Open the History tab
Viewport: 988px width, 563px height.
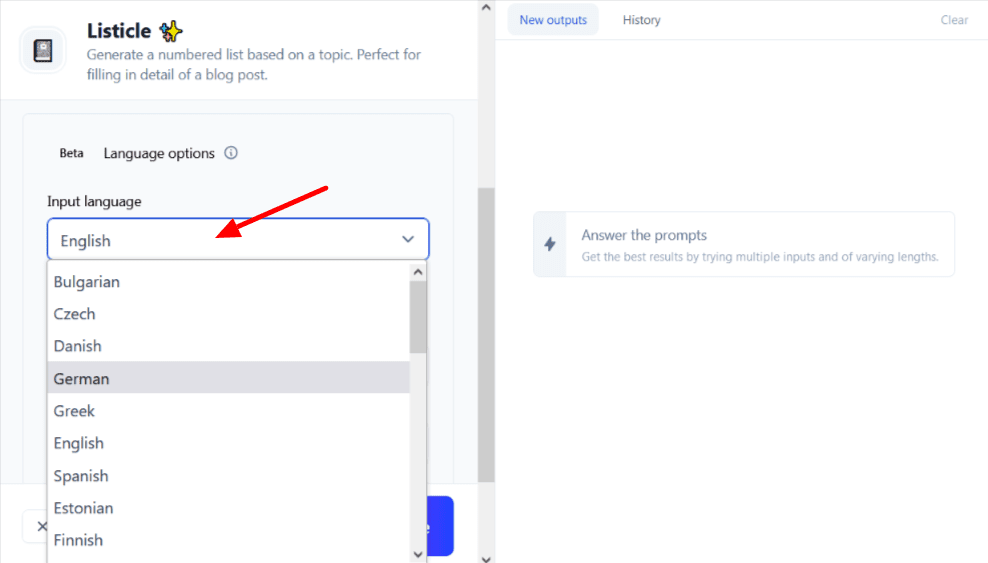(641, 20)
